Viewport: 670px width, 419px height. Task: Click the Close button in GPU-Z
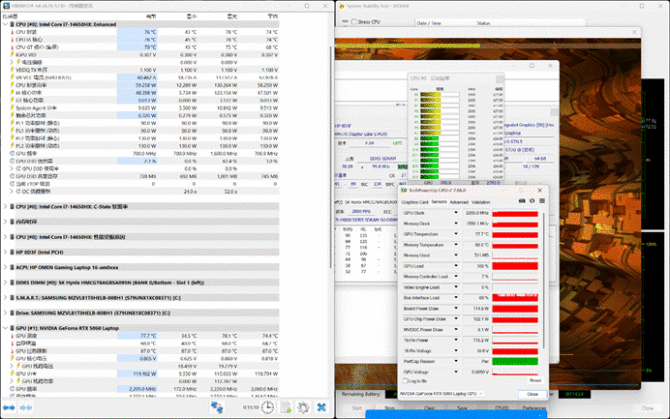pos(533,394)
